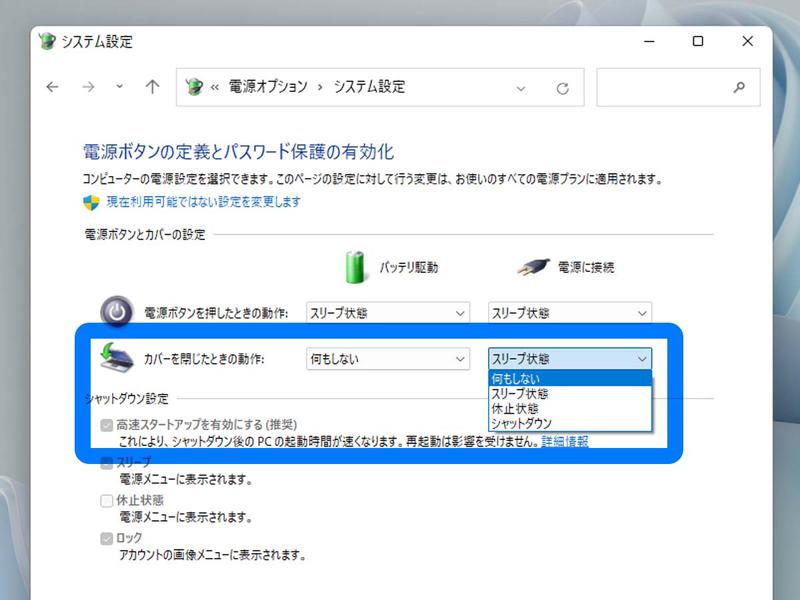This screenshot has width=800, height=600.
Task: Select 何もしない in the open list
Action: pos(570,379)
